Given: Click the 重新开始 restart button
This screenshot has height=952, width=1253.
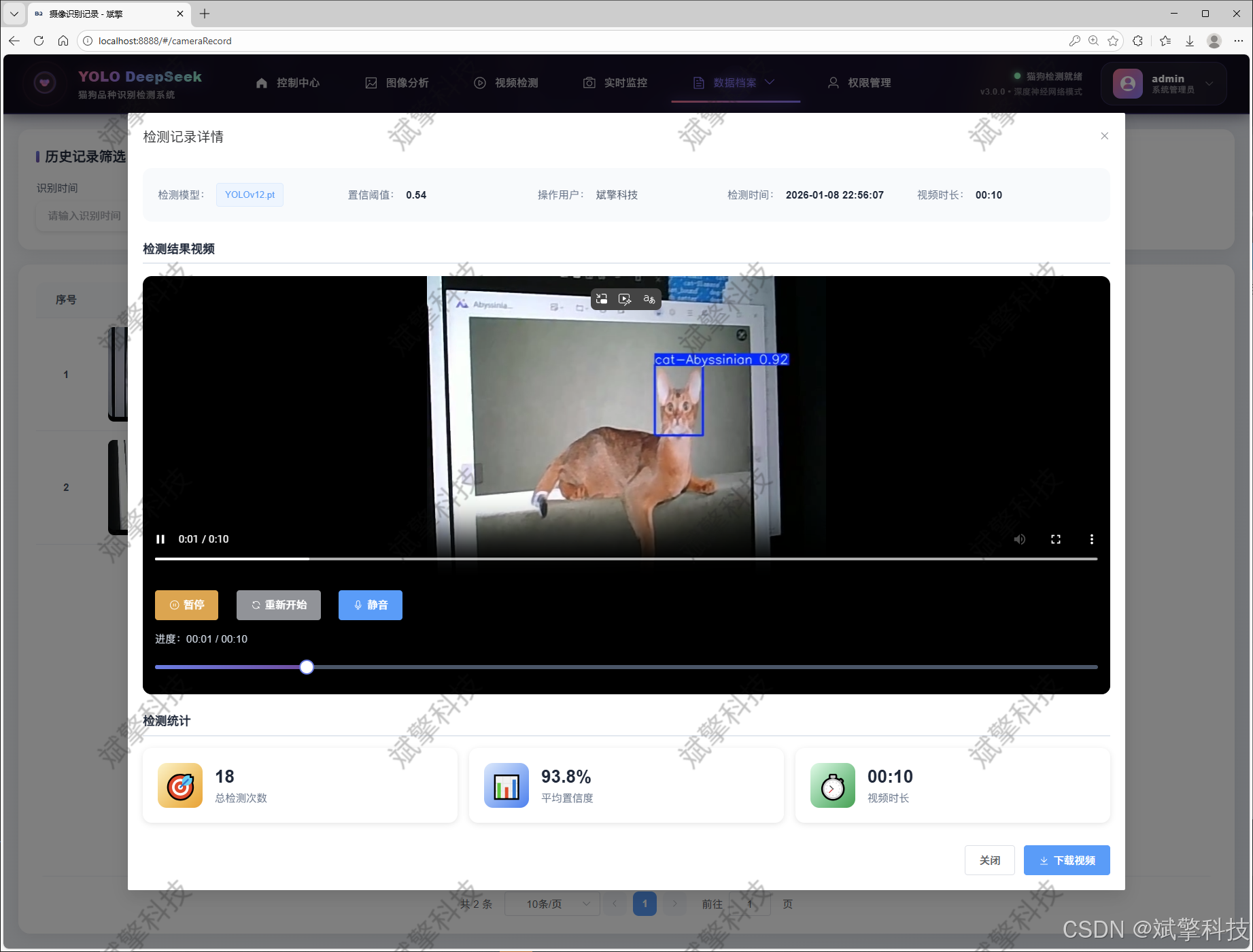Looking at the screenshot, I should [278, 605].
